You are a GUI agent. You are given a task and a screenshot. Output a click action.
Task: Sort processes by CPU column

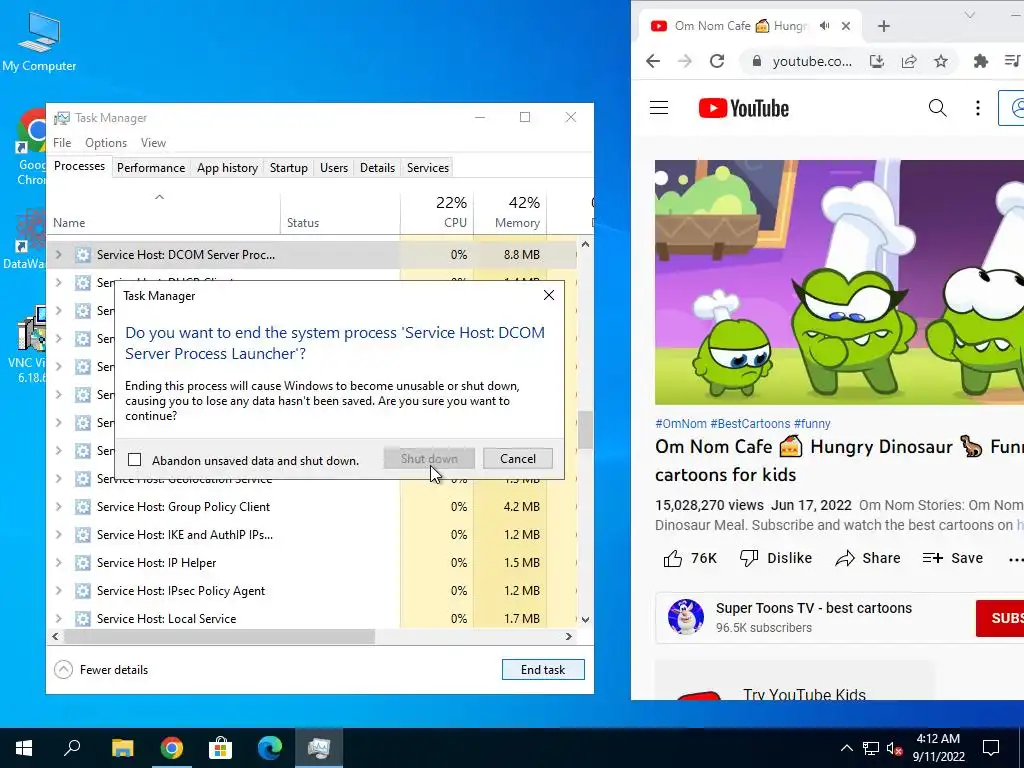(437, 212)
